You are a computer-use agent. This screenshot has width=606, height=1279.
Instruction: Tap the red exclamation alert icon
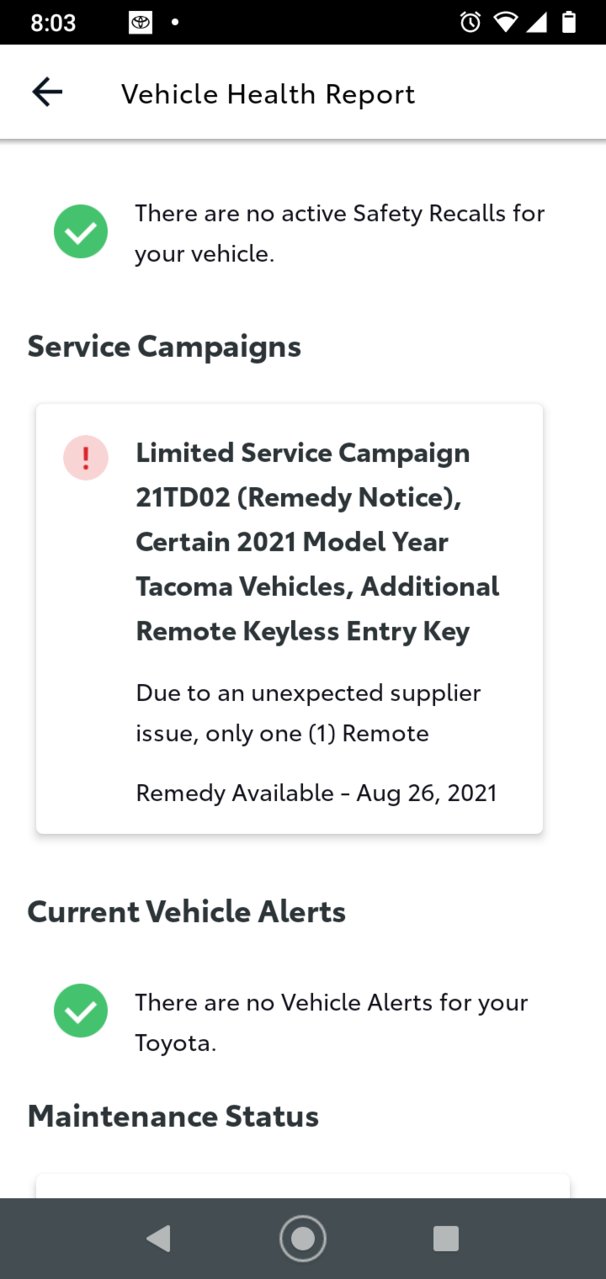pos(86,458)
